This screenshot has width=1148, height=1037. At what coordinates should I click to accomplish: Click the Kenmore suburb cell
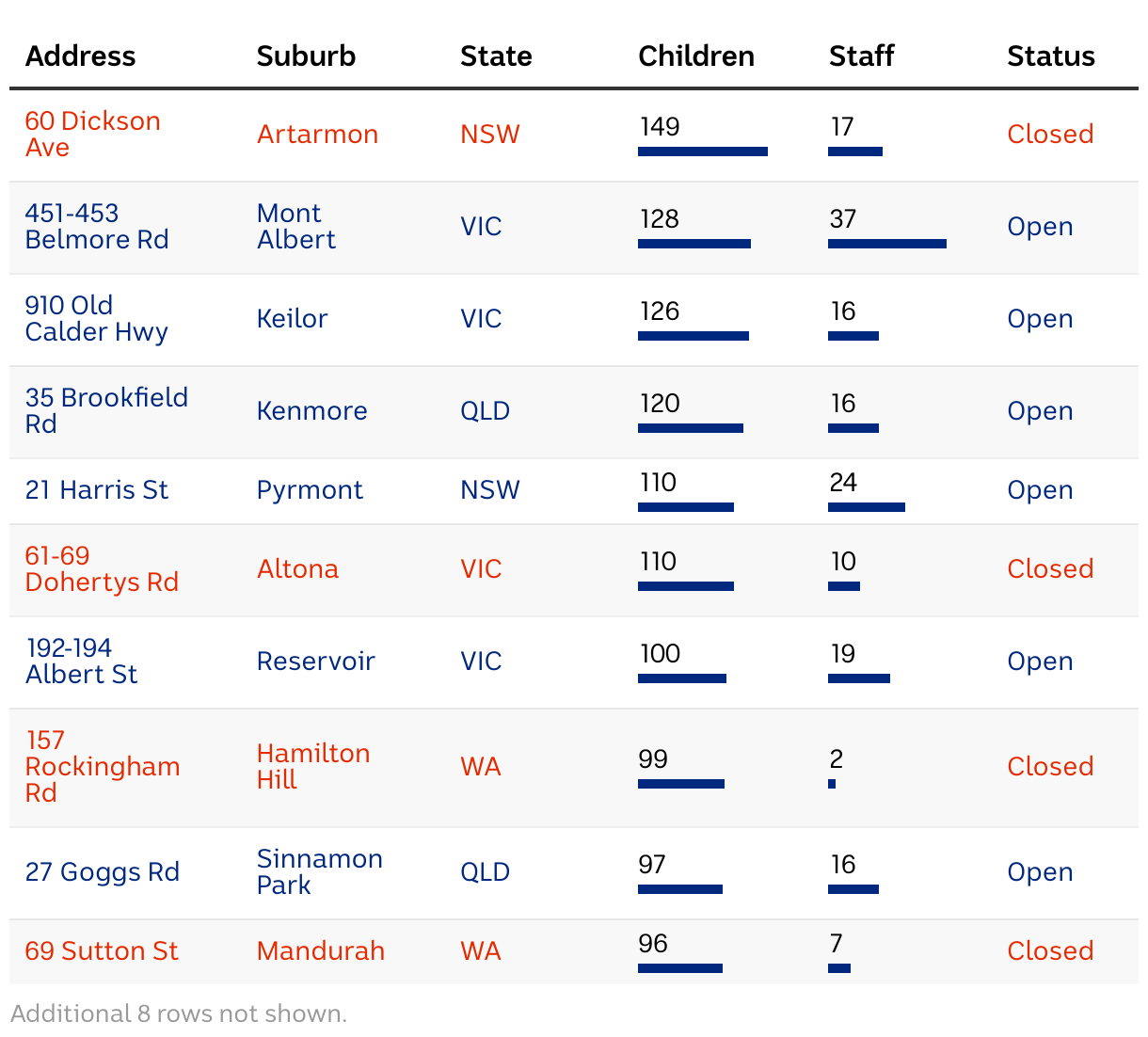point(311,411)
